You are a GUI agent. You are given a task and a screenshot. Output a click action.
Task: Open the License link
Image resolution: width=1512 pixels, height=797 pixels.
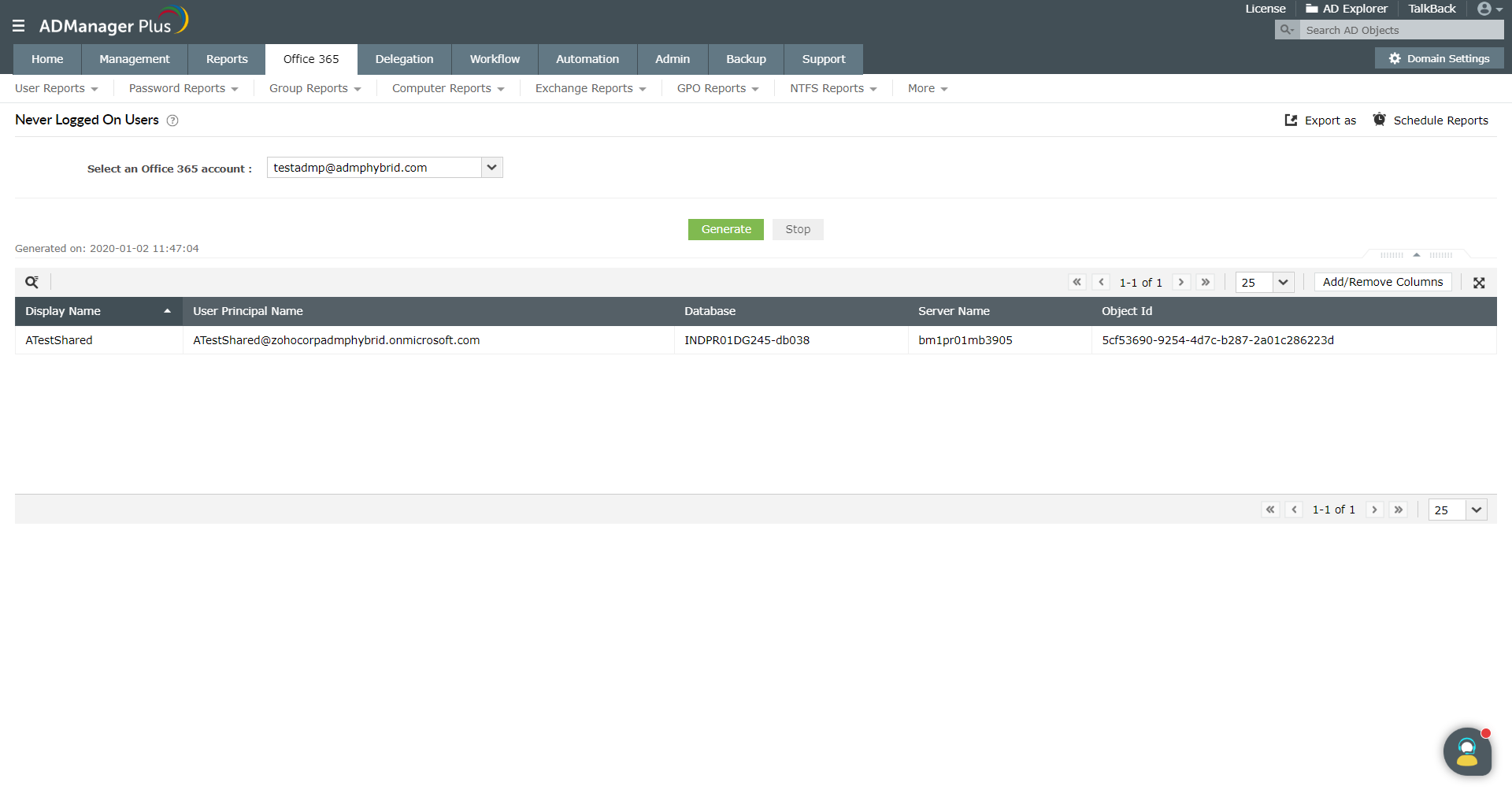point(1266,9)
